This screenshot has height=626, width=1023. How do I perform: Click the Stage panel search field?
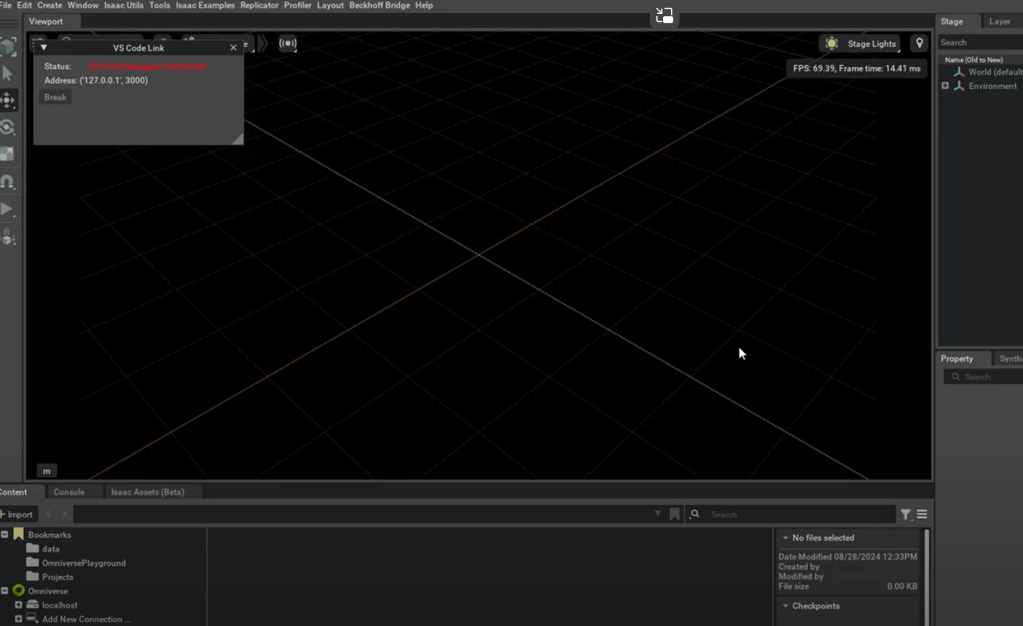[x=980, y=43]
